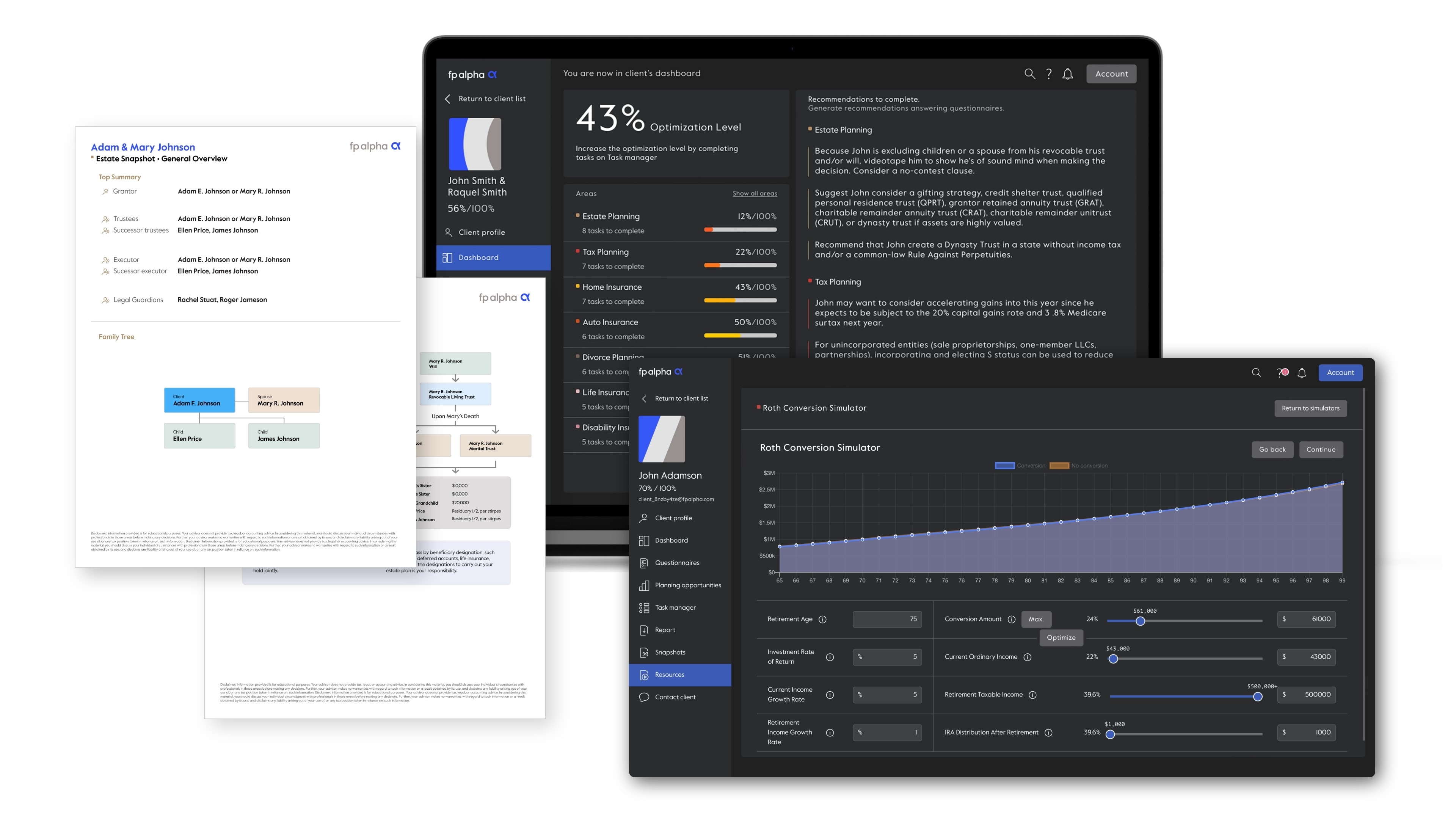Click Max. button for Conversion Amount

[x=1036, y=620]
